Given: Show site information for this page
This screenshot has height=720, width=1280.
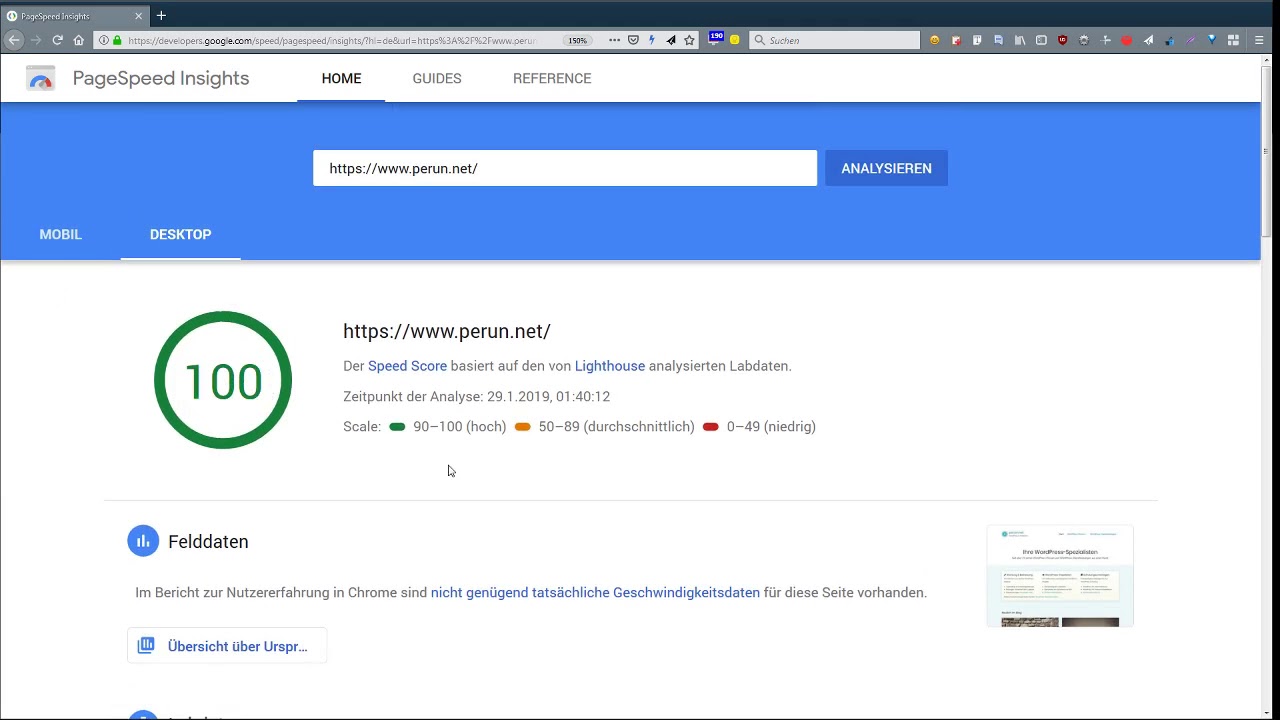Looking at the screenshot, I should pyautogui.click(x=104, y=40).
